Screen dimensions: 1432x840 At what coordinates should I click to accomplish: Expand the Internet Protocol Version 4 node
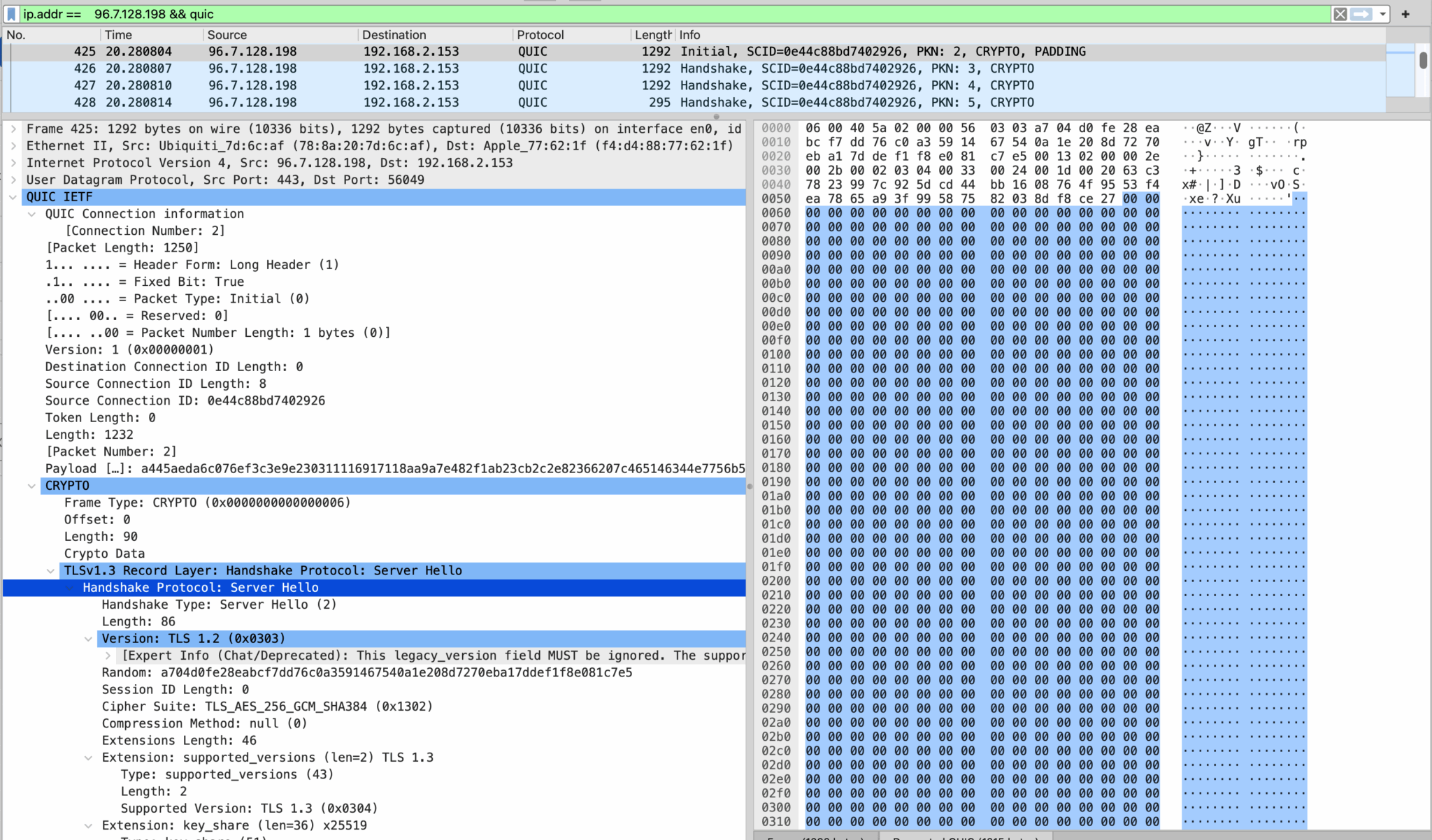click(13, 163)
